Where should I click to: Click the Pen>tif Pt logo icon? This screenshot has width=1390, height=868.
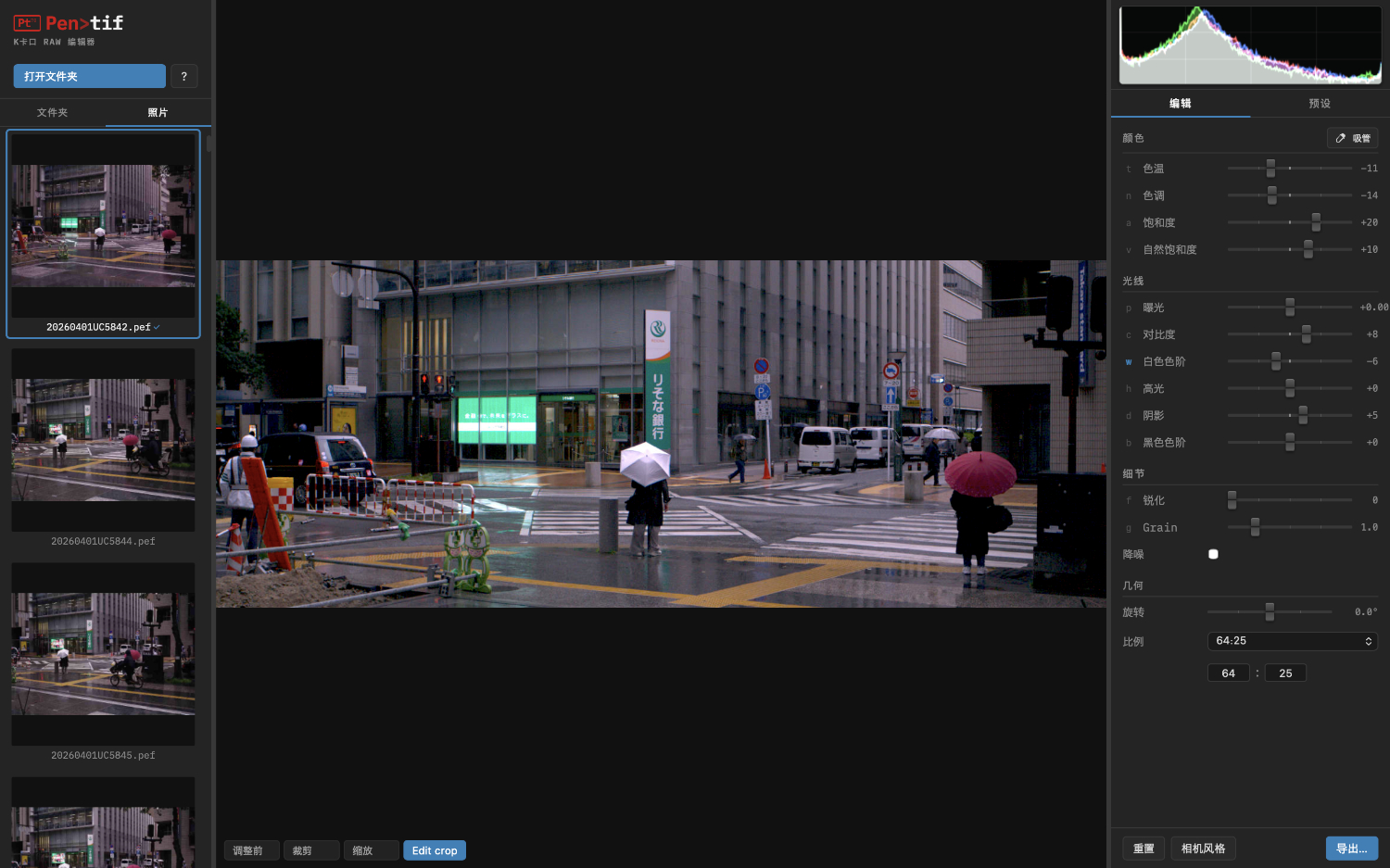pos(26,23)
